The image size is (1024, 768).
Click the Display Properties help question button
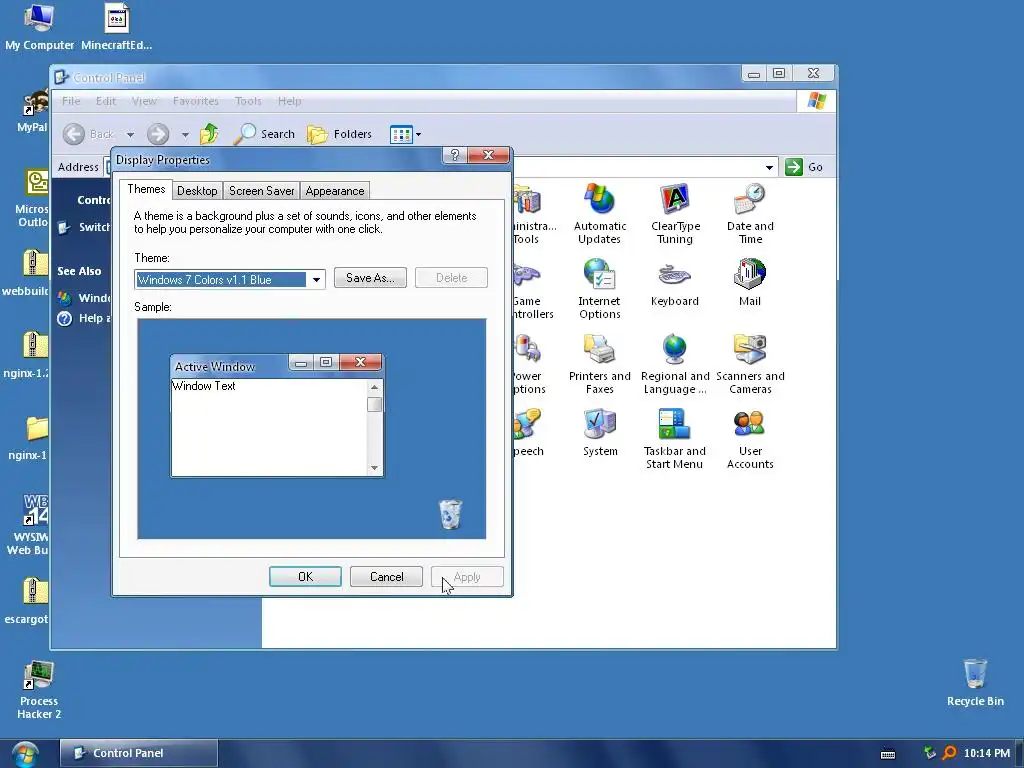pos(455,155)
